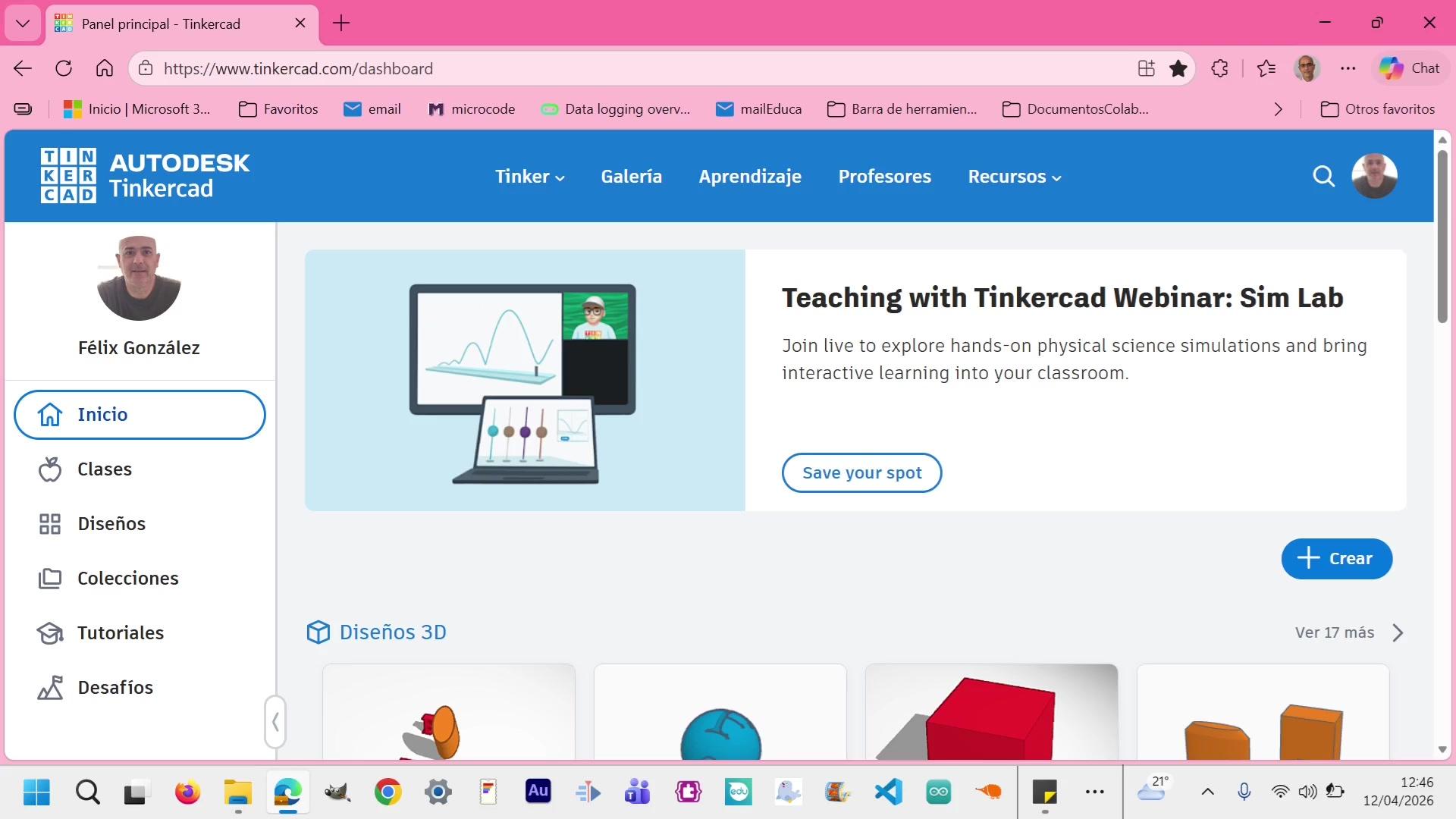The height and width of the screenshot is (819, 1456).
Task: Click the Save your spot button
Action: (861, 473)
